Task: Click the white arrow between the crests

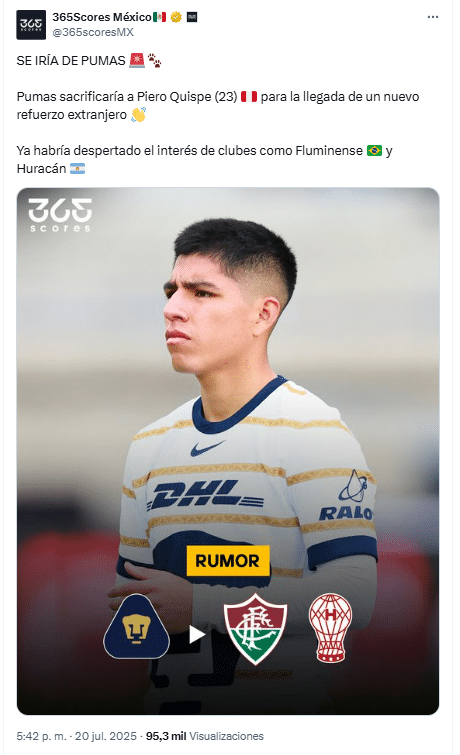Action: click(x=197, y=635)
